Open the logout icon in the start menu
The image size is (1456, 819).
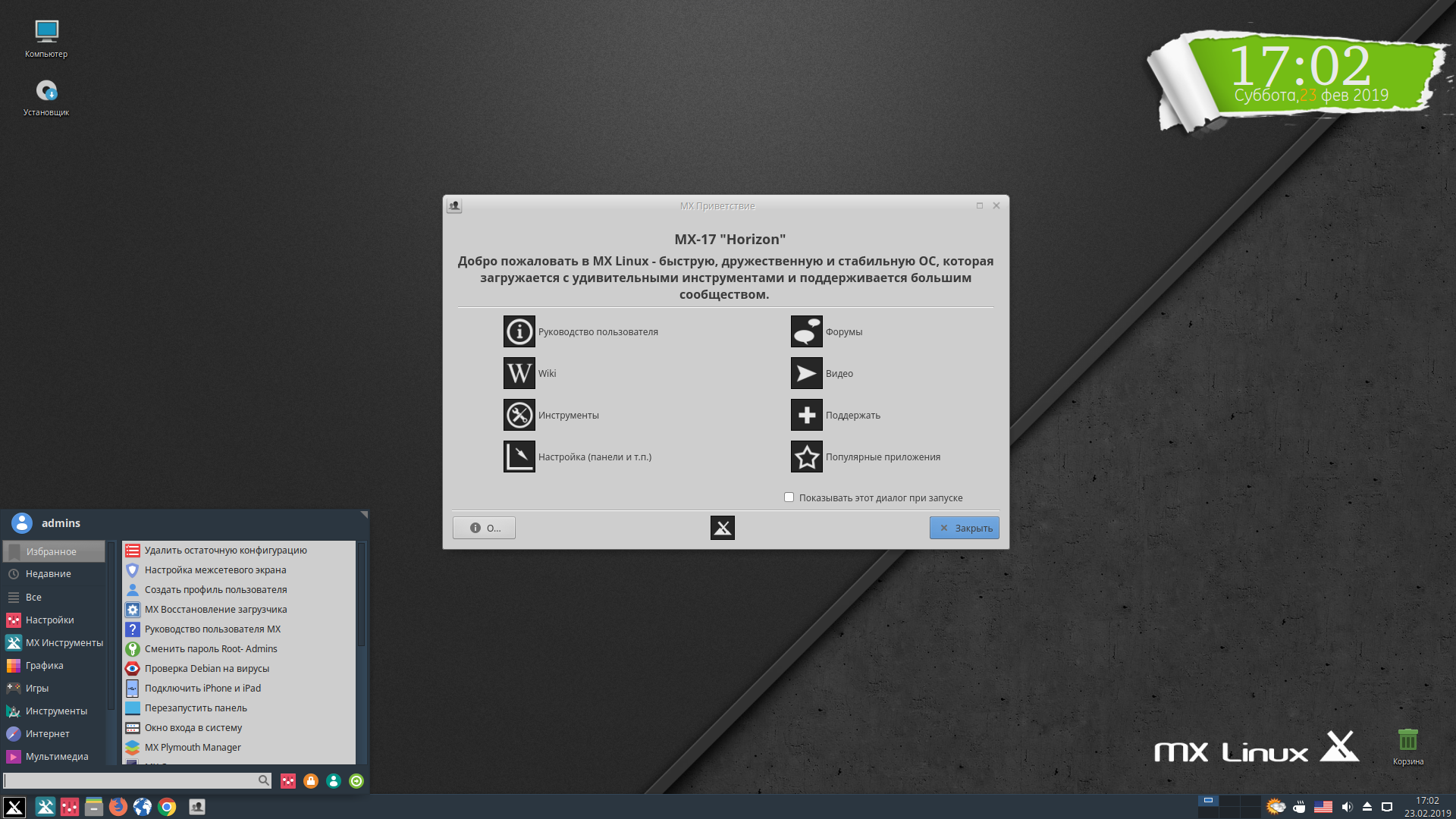pyautogui.click(x=356, y=780)
